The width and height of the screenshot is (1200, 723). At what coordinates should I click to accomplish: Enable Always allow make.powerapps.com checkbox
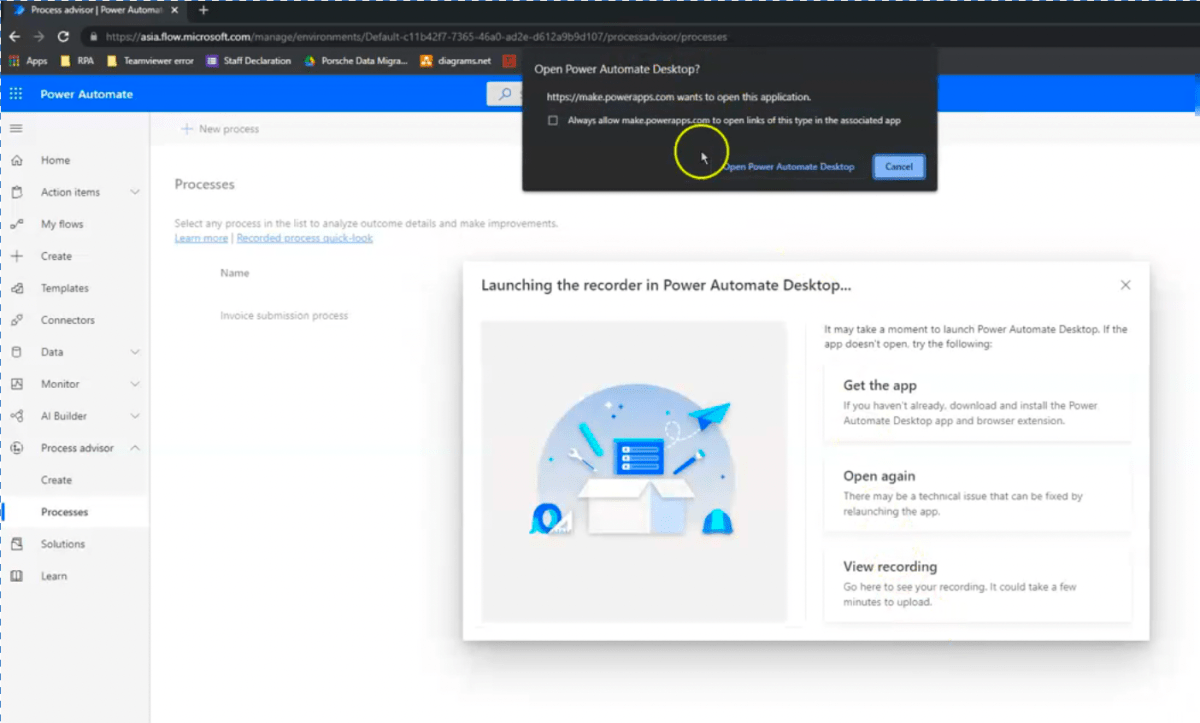point(552,120)
